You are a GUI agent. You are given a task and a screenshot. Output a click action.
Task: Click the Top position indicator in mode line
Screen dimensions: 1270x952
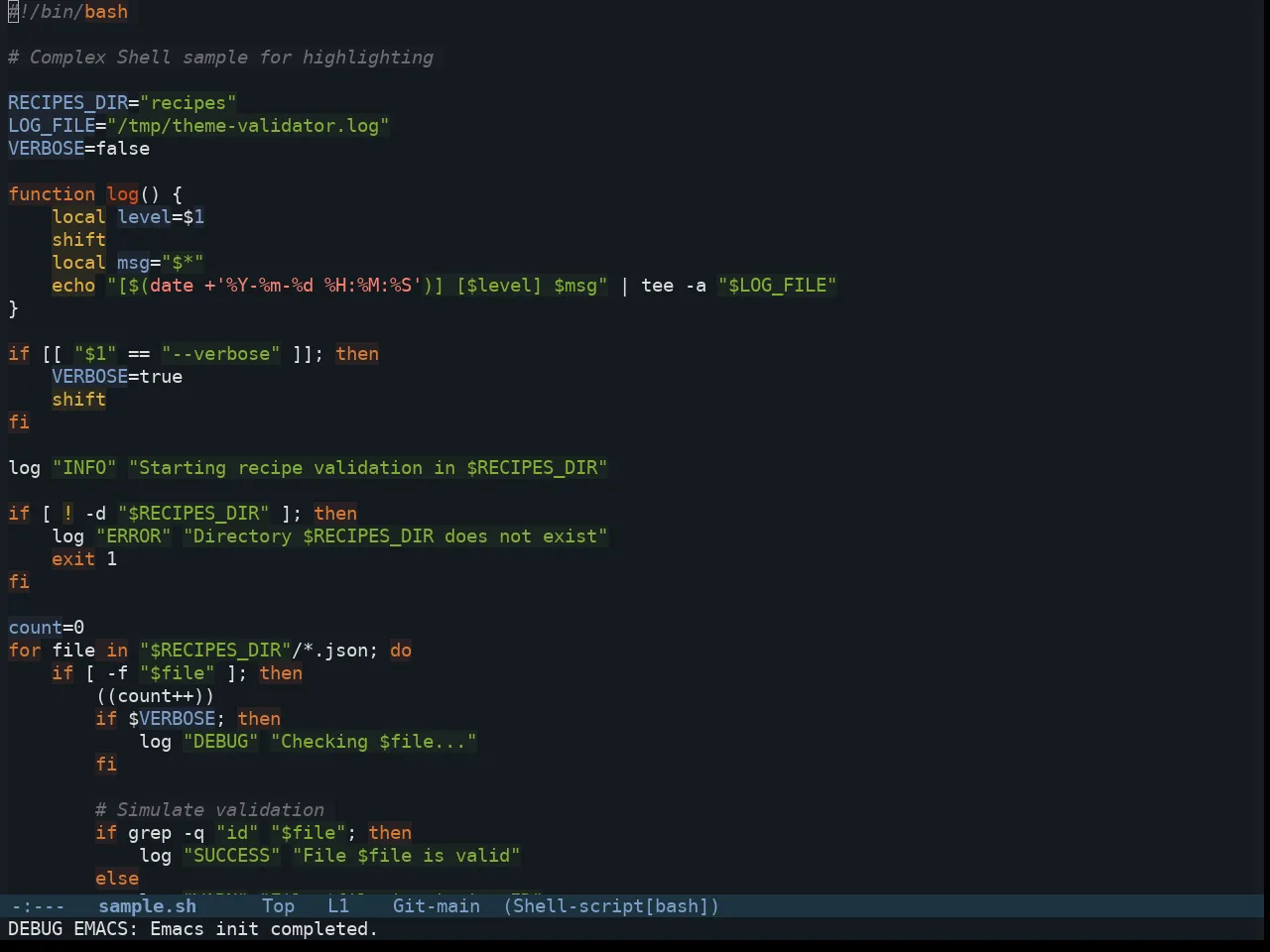[278, 905]
